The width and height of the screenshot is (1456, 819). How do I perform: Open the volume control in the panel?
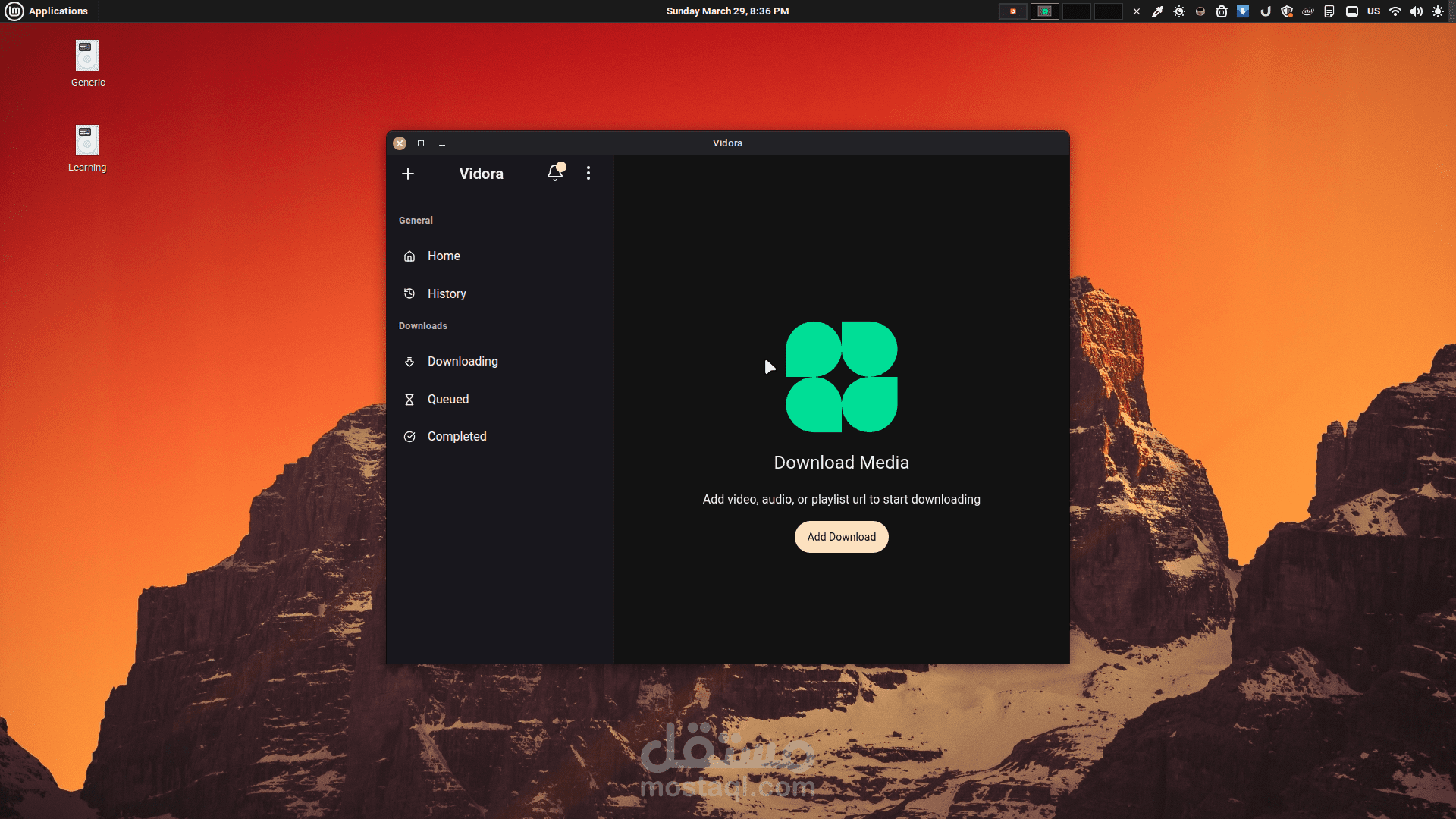(x=1416, y=11)
